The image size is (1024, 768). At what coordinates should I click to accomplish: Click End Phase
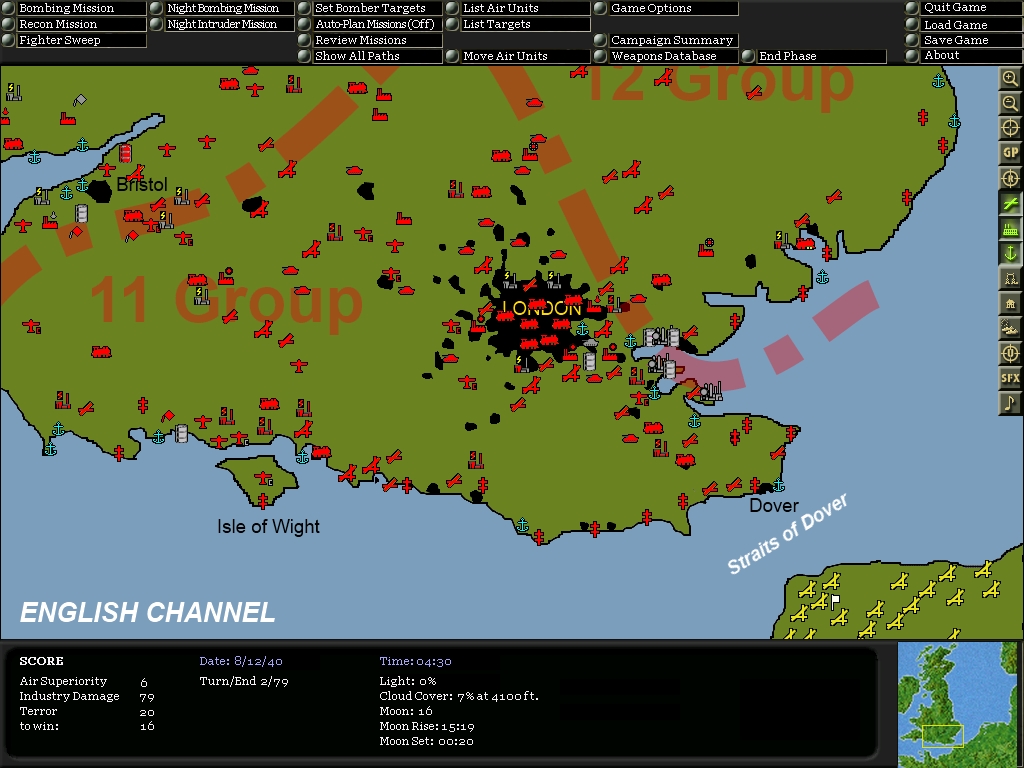pos(814,56)
